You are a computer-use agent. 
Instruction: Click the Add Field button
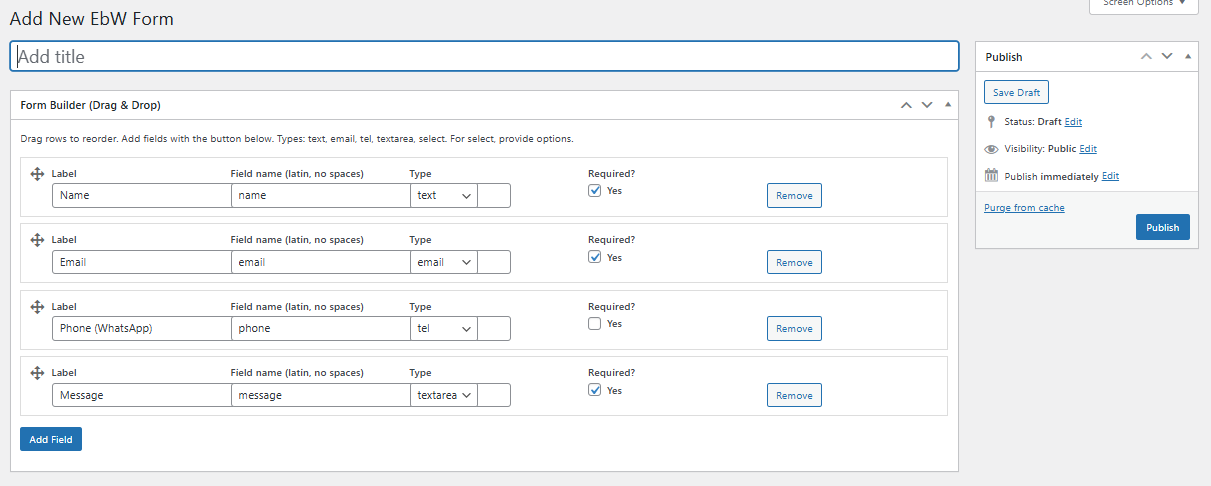51,439
